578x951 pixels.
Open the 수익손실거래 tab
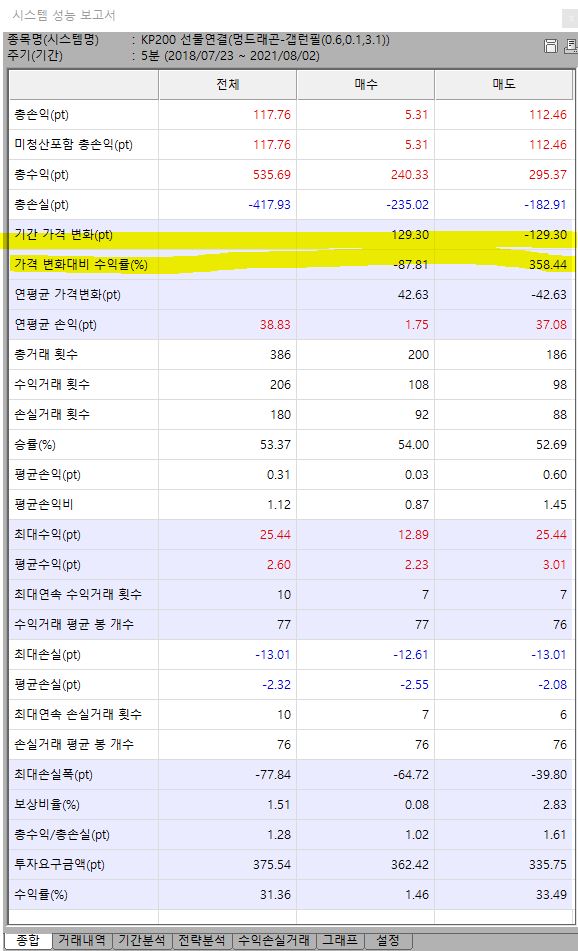(x=274, y=940)
